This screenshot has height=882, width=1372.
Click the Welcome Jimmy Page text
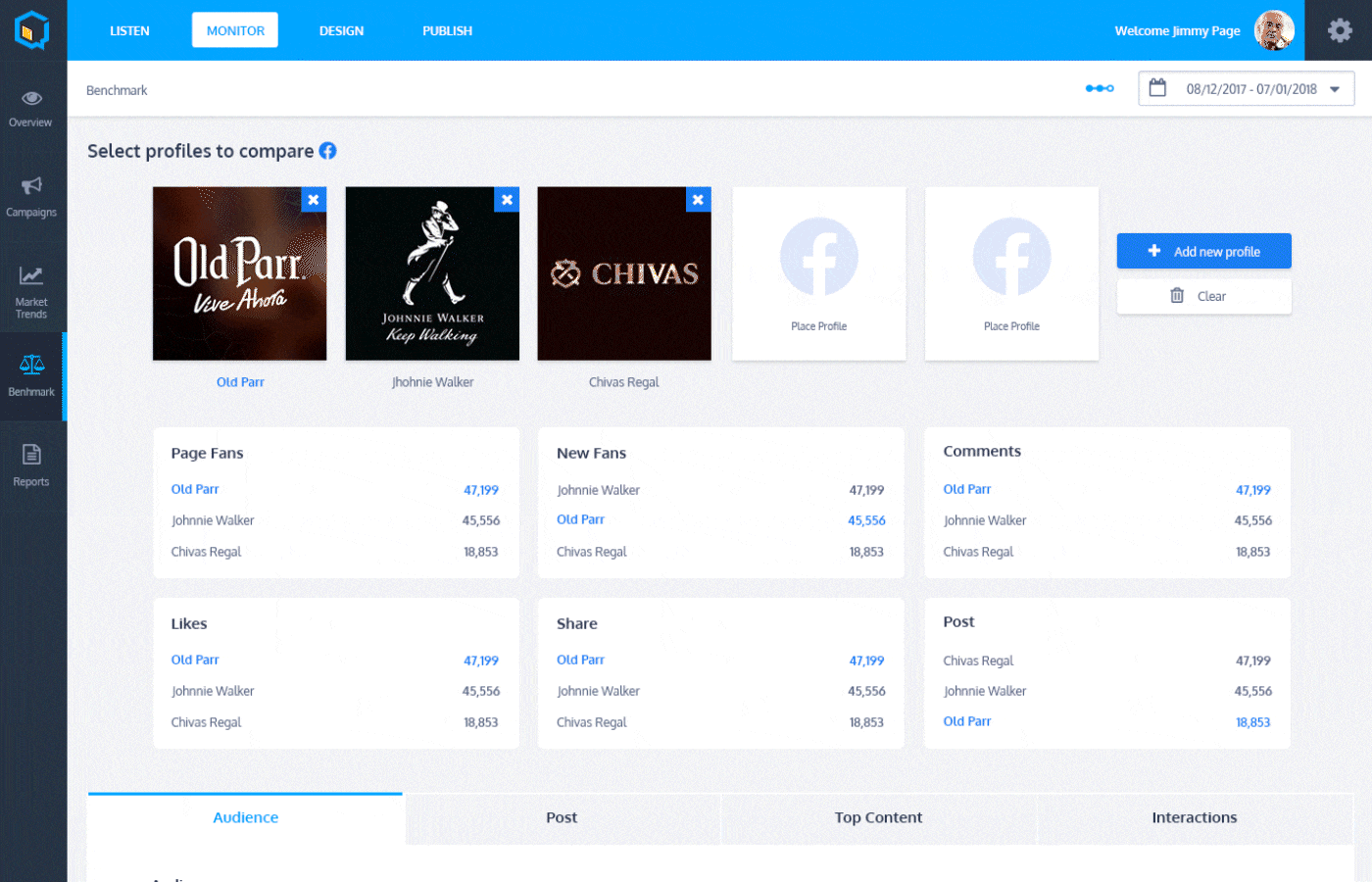pos(1177,30)
